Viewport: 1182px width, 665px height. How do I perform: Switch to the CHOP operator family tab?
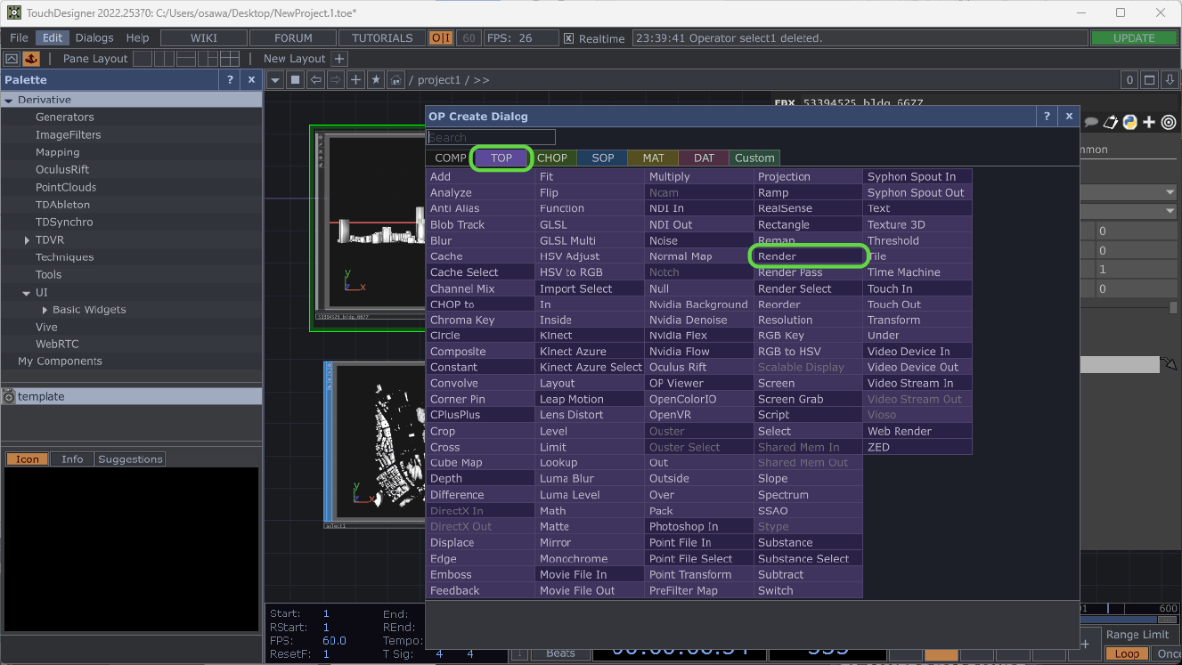pyautogui.click(x=552, y=158)
